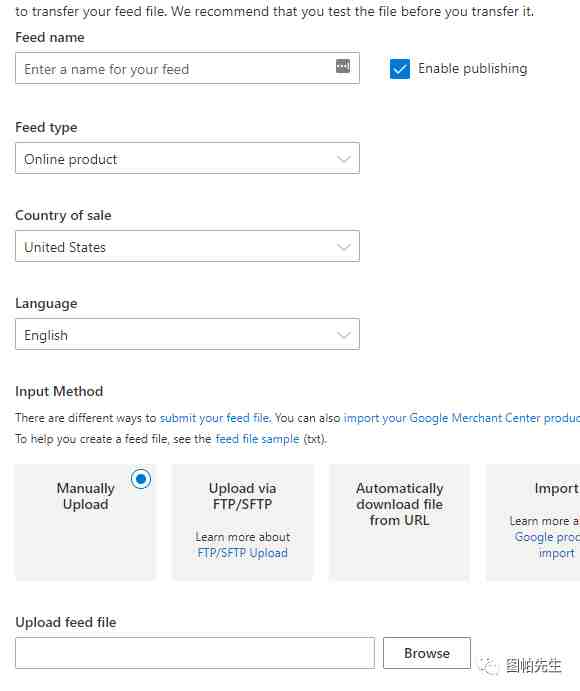Click the autofill icon in Feed name field

point(343,66)
